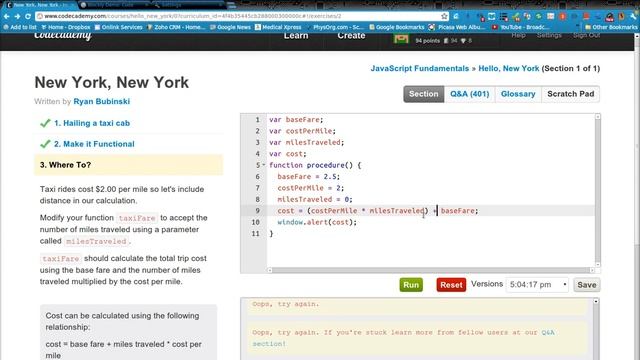
Task: Click the '94 points' text in header
Action: coord(427,41)
